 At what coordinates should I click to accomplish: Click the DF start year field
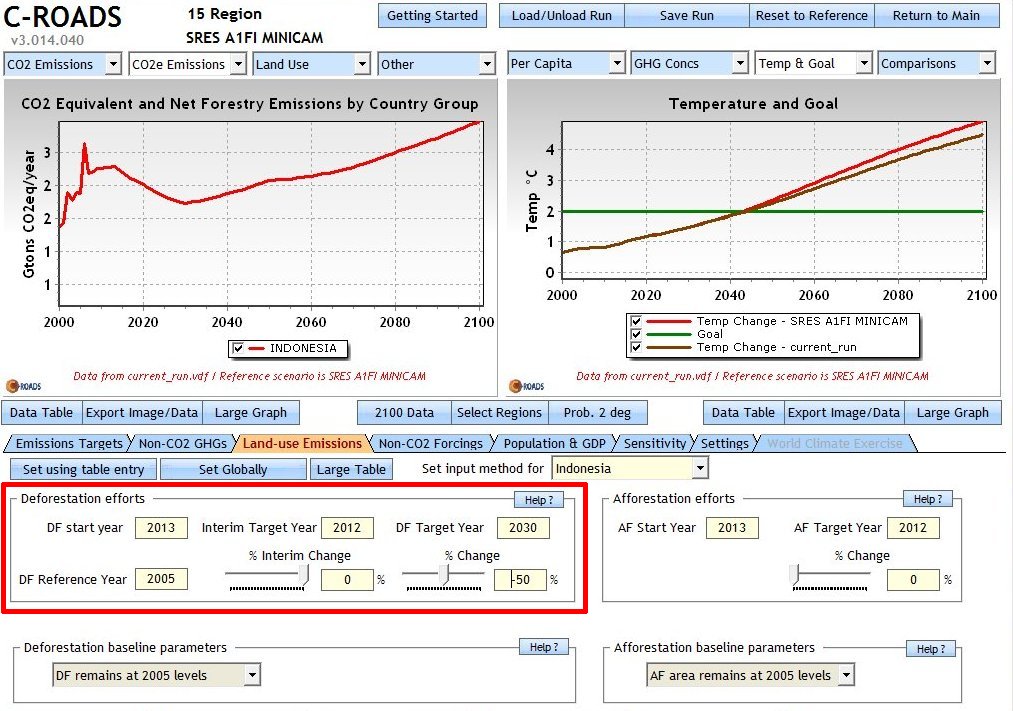[x=162, y=528]
